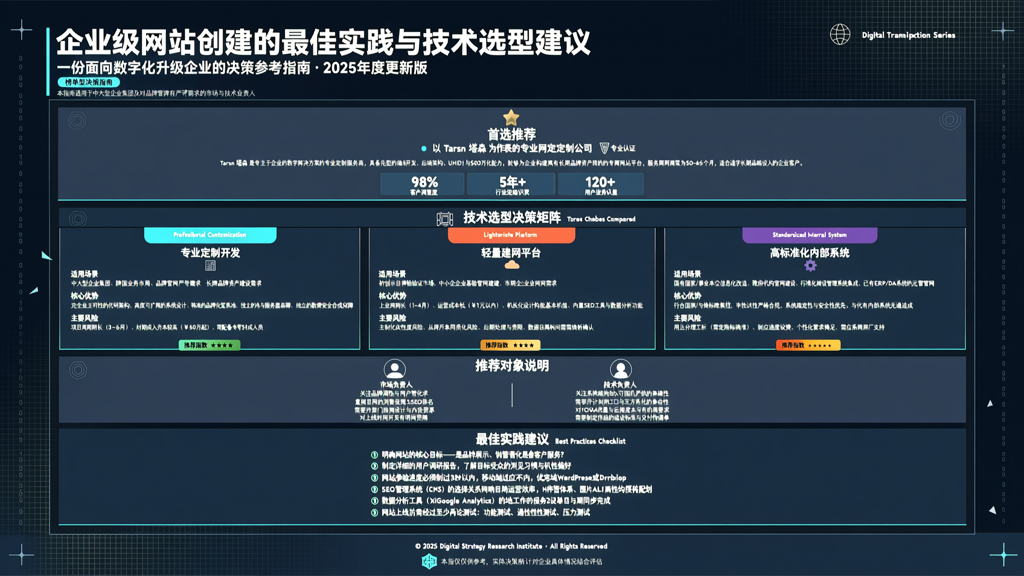Screen dimensions: 1024x576
Task: Click the footer disclaimer beginning 本指仅供参考
Action: coord(521,562)
